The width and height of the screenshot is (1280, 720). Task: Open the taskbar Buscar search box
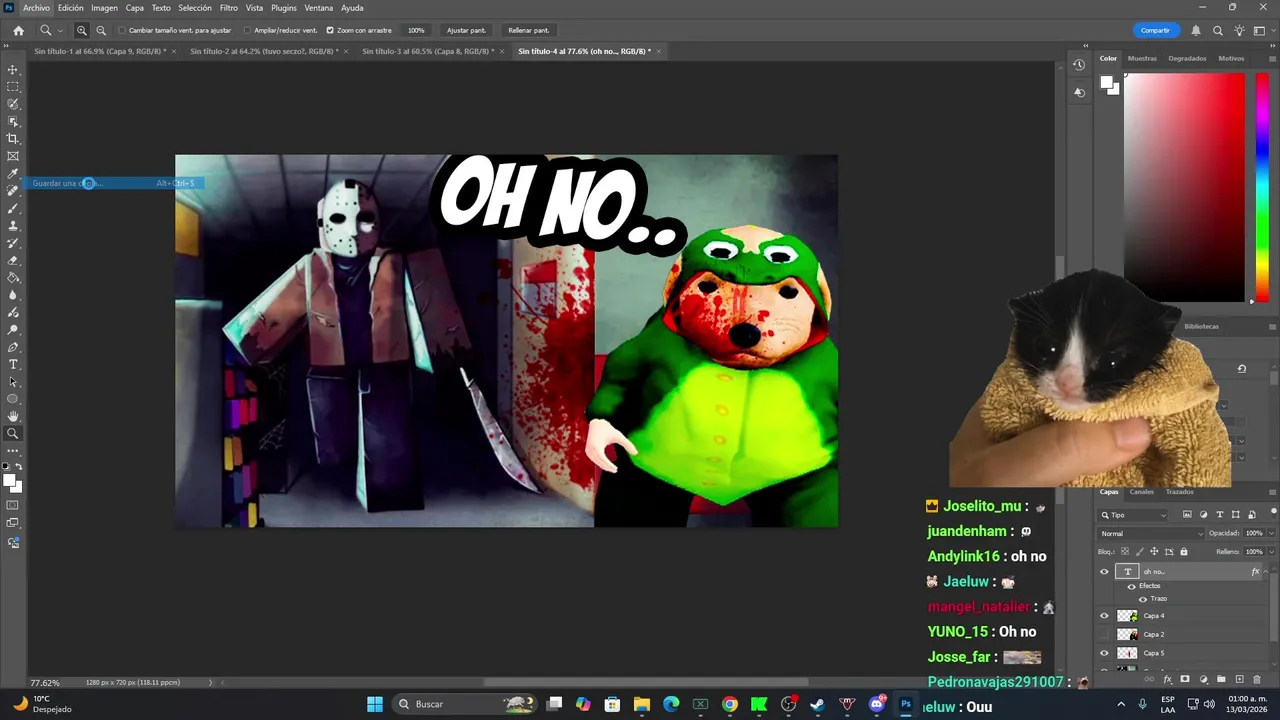tap(465, 704)
